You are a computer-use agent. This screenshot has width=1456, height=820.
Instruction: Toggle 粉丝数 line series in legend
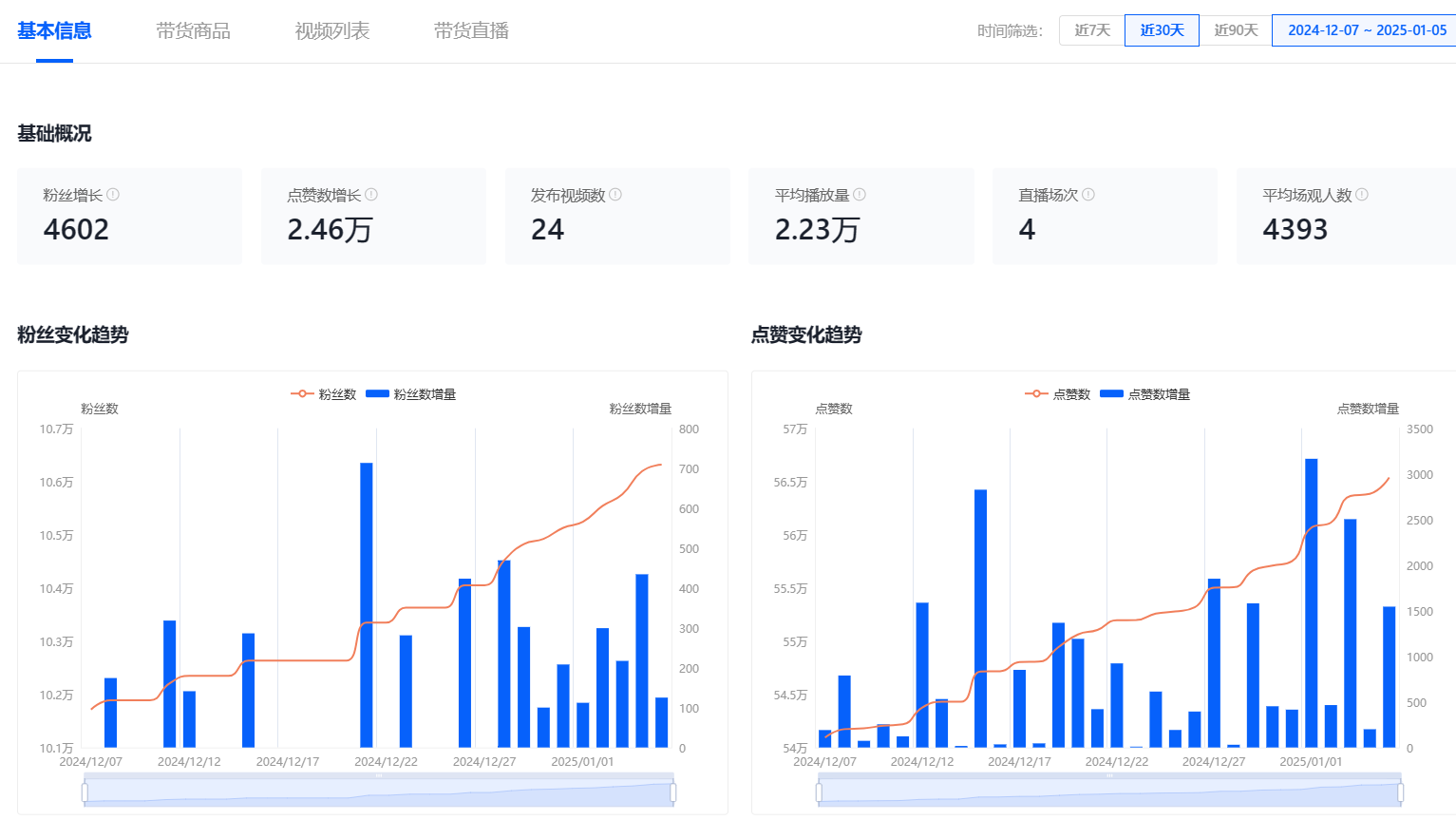pyautogui.click(x=324, y=394)
